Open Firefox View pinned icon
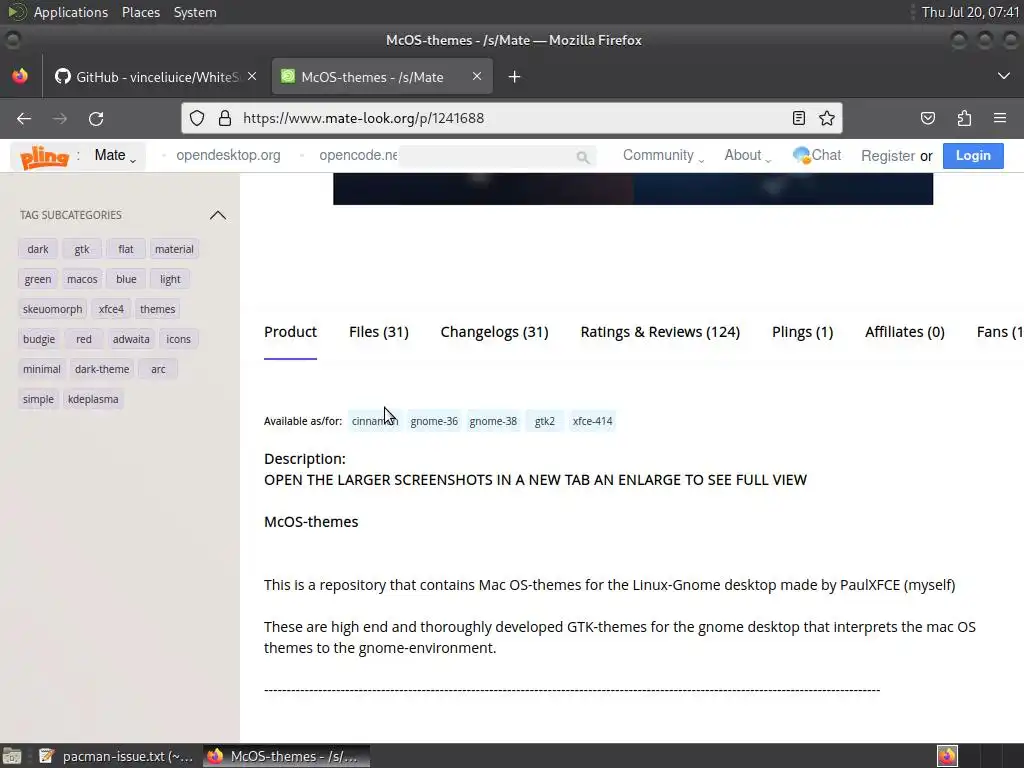 coord(20,76)
